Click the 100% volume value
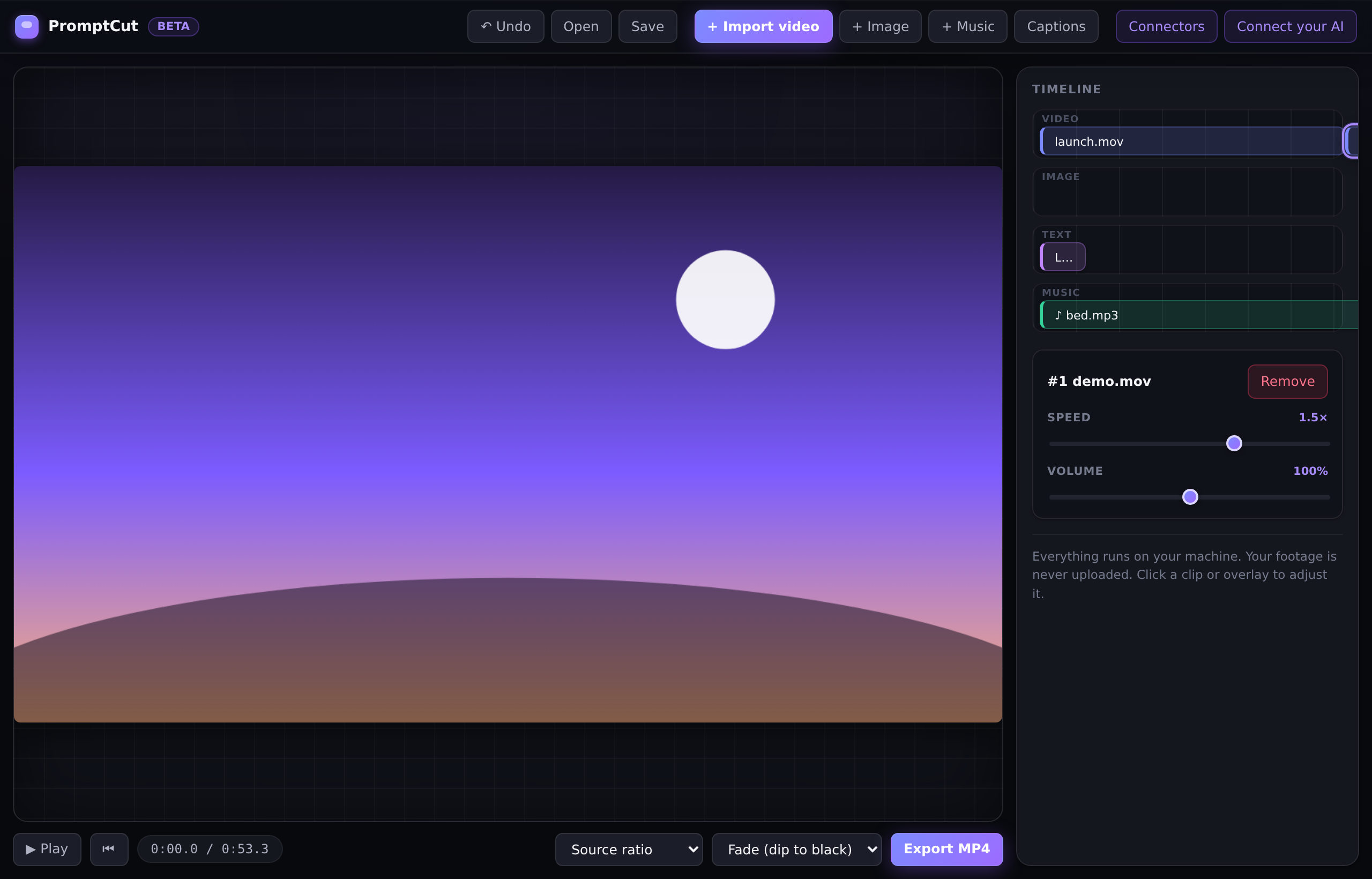 [1310, 471]
